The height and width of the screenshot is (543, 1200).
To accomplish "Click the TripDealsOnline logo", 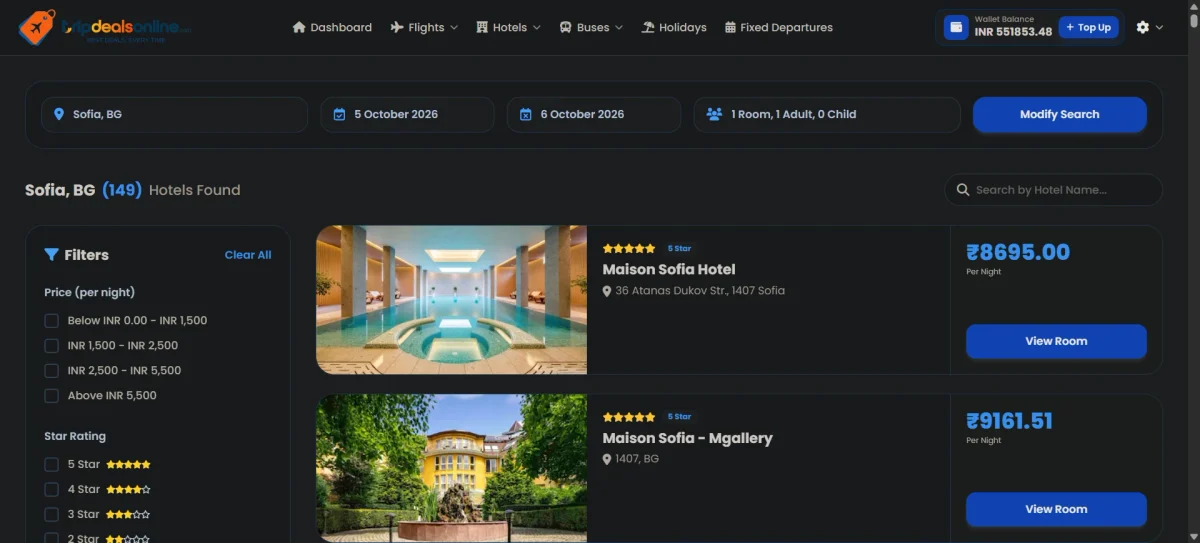I will click(104, 27).
